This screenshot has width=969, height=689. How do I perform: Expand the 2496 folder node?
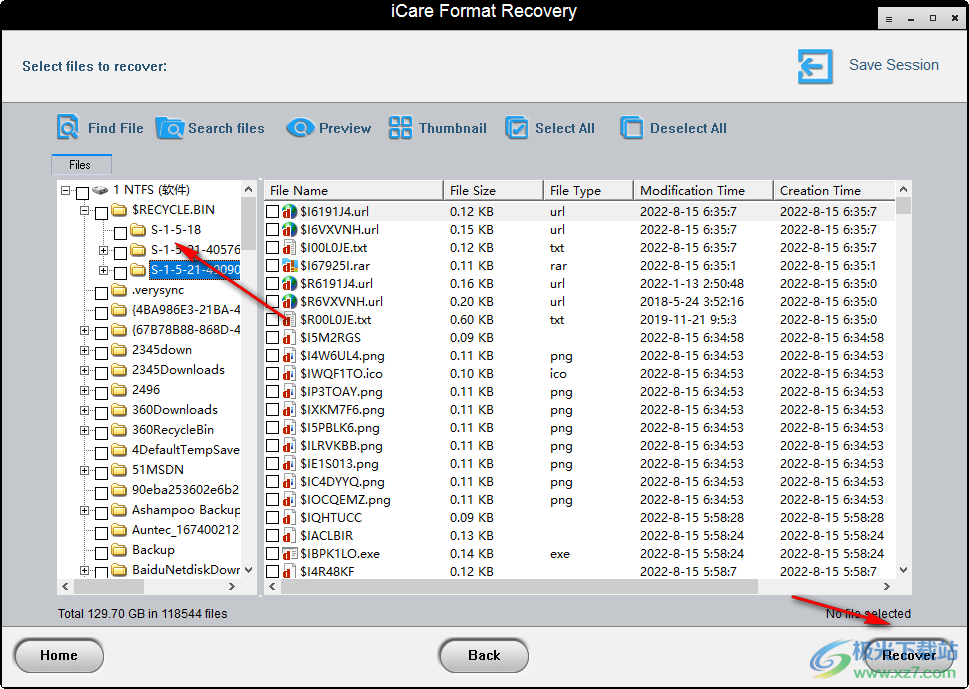(x=85, y=391)
